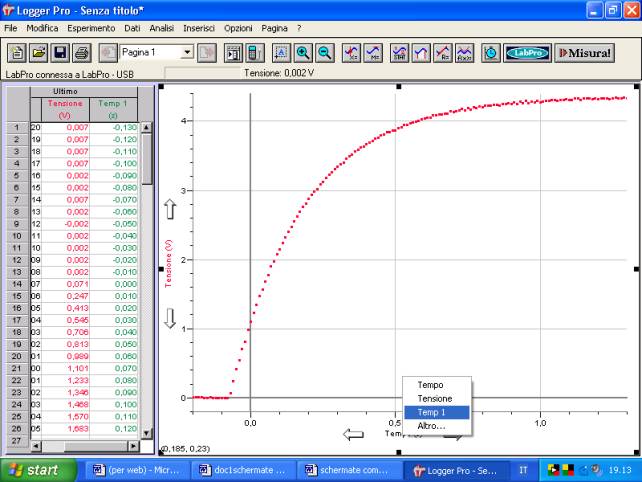The width and height of the screenshot is (642, 482).
Task: Print using the printer icon
Action: point(82,53)
